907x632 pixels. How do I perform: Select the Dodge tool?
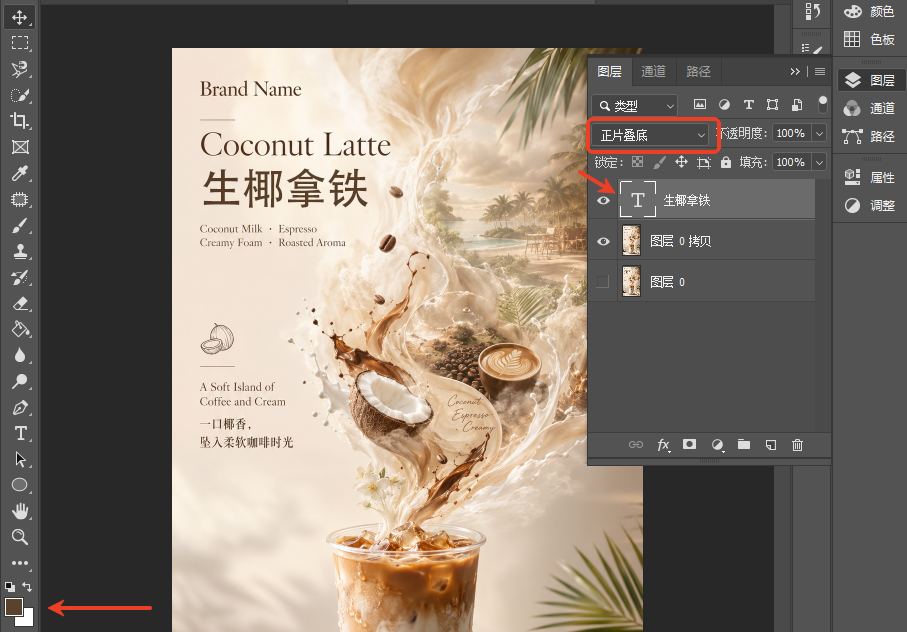click(20, 381)
